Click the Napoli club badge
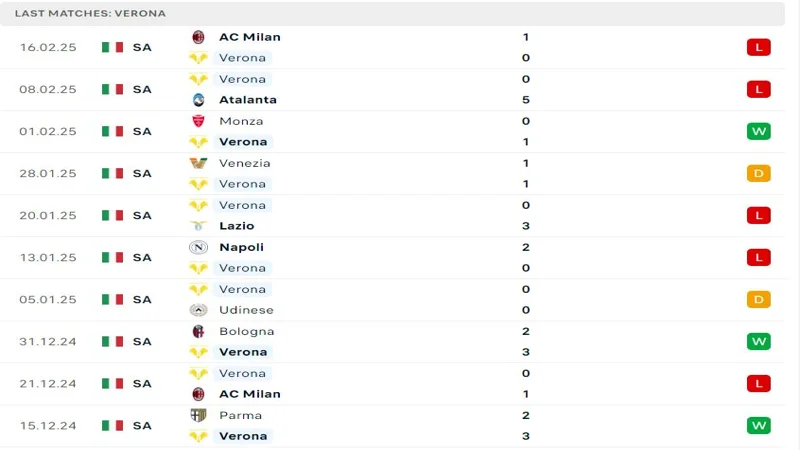Screen dimensions: 800x450 (198, 247)
